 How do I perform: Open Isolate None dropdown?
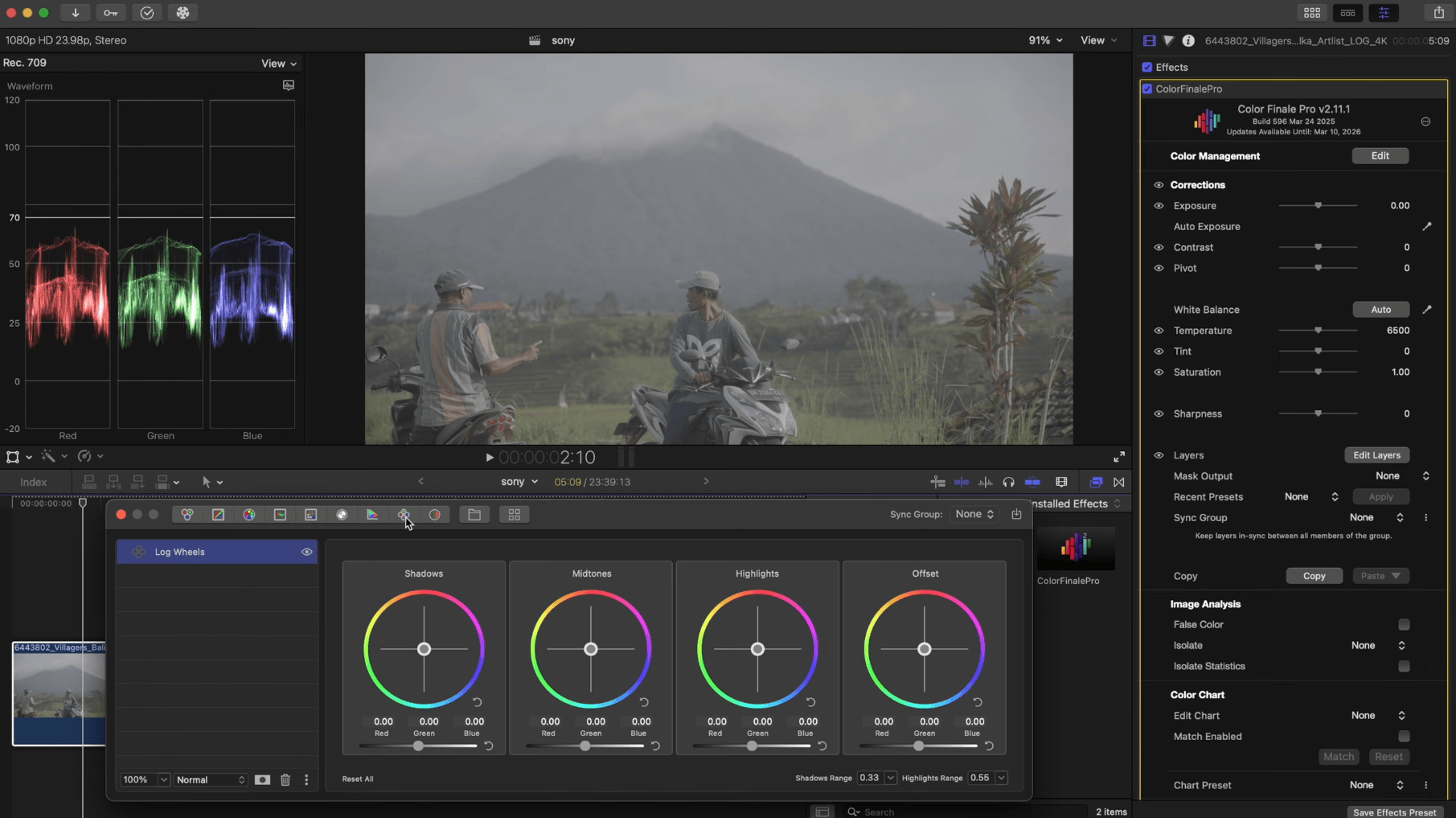coord(1378,646)
